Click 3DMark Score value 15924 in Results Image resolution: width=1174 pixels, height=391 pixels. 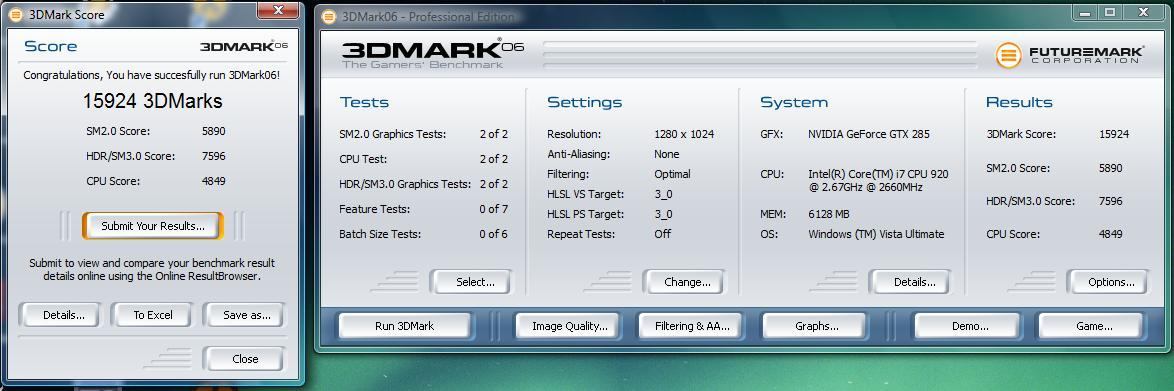pyautogui.click(x=1114, y=134)
